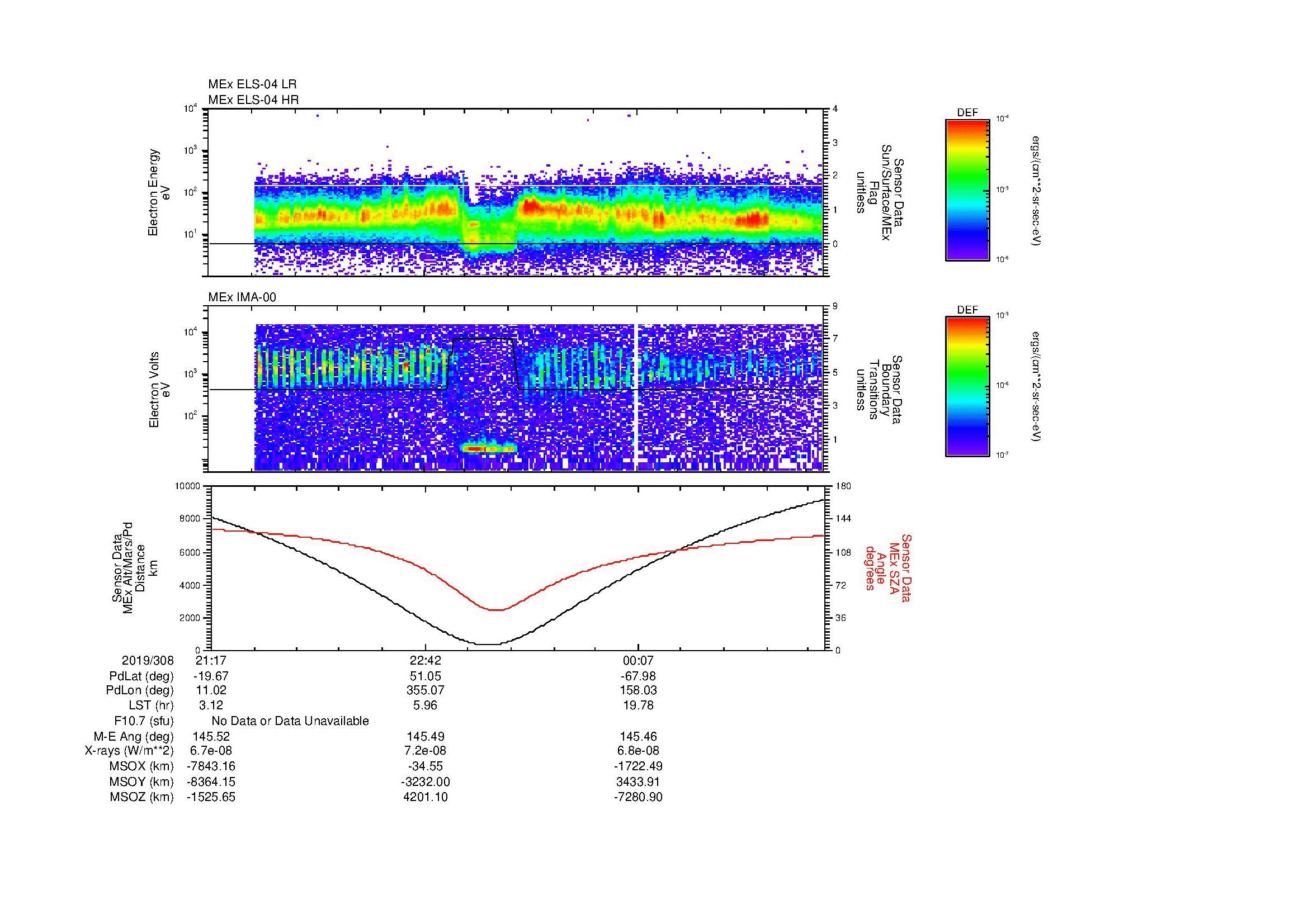Click "No Data or Data Unavailable" text
1308x924 pixels.
tap(290, 721)
